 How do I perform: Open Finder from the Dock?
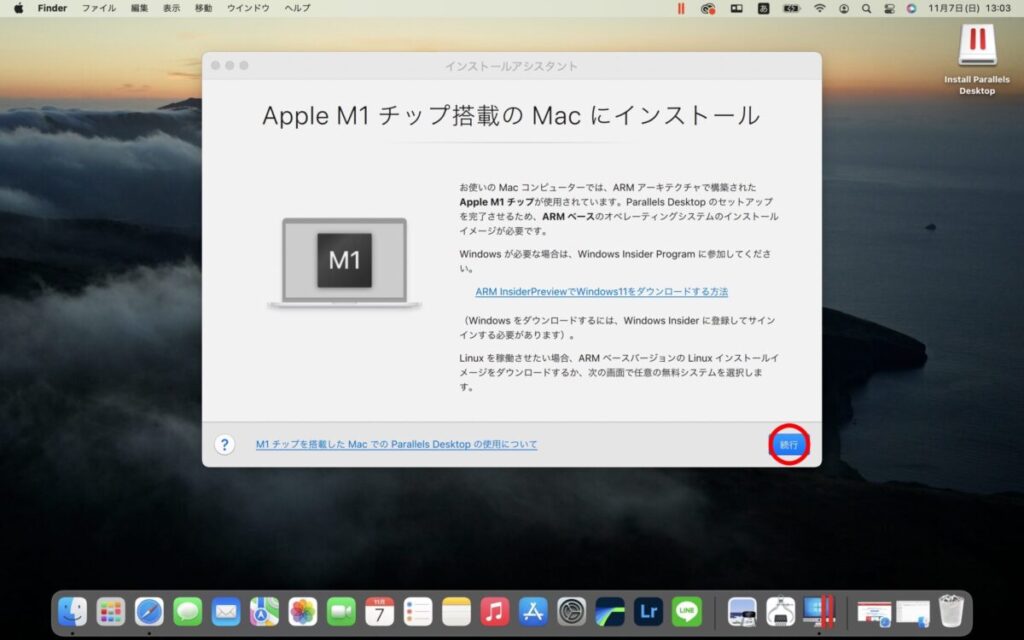click(72, 612)
